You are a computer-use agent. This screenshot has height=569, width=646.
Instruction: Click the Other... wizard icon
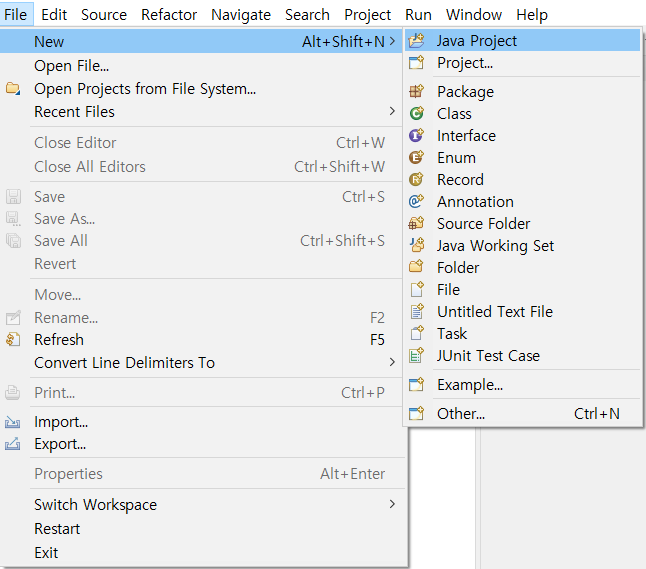pos(417,413)
